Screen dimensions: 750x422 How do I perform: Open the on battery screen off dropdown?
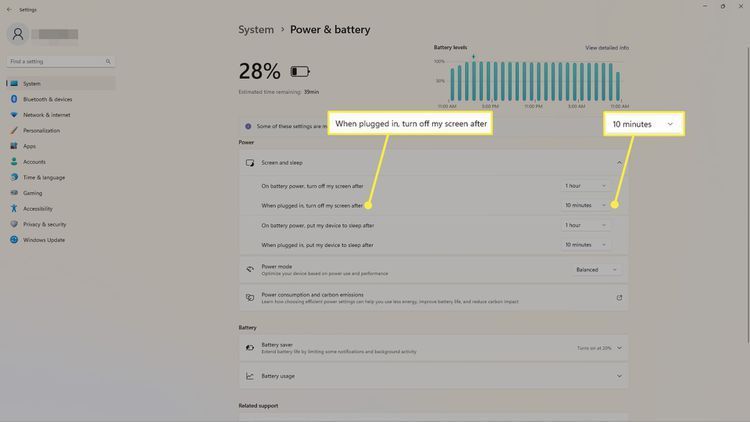[586, 186]
